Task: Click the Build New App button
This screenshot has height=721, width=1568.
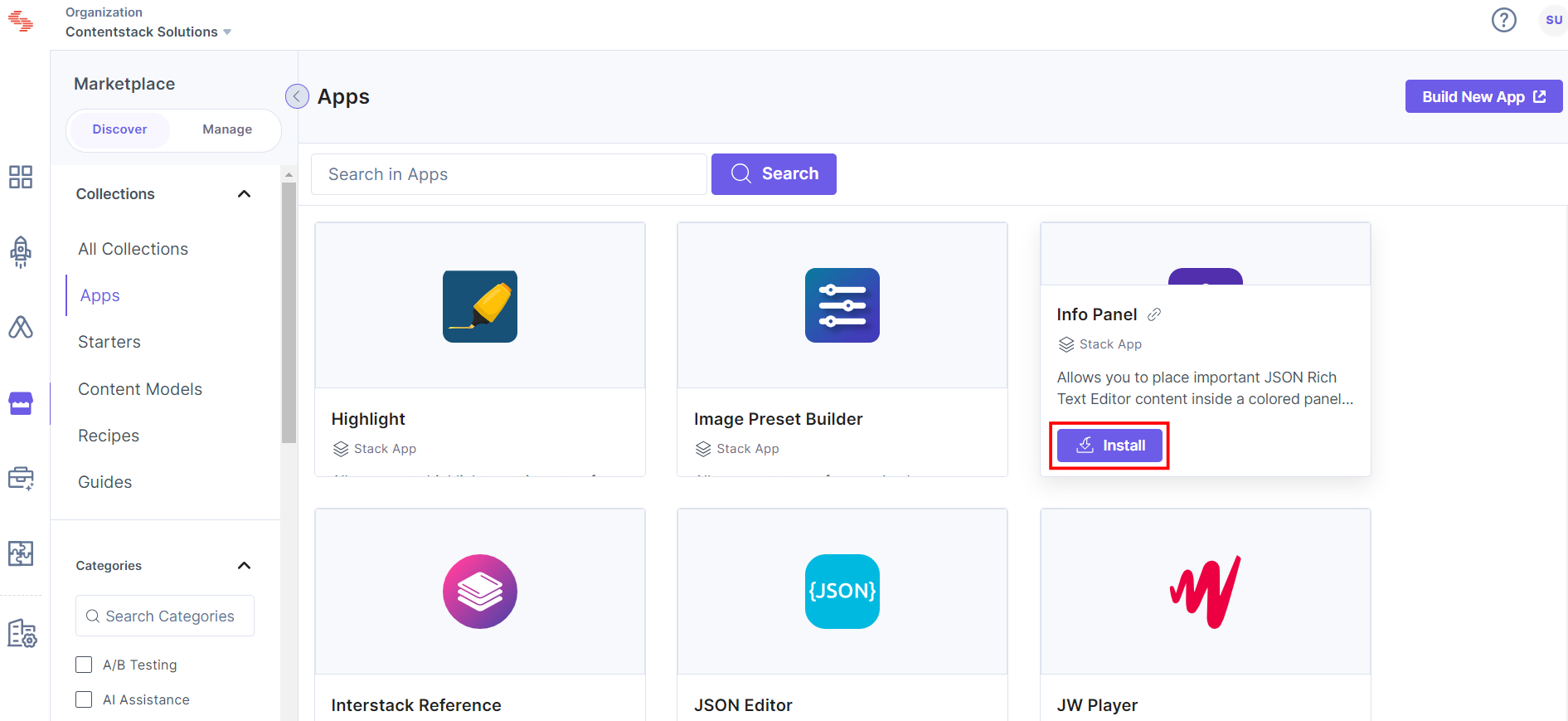Action: [1483, 96]
